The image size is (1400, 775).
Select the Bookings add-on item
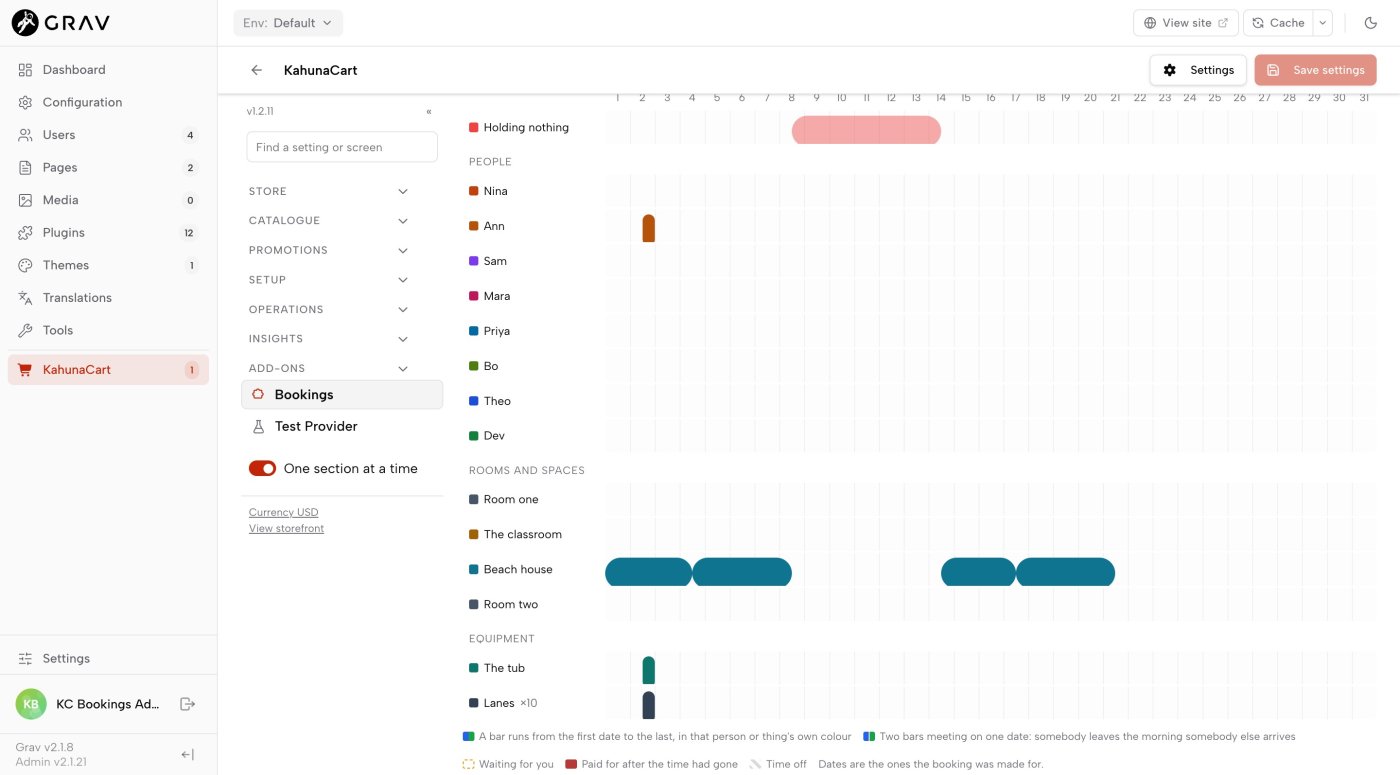[x=342, y=395]
